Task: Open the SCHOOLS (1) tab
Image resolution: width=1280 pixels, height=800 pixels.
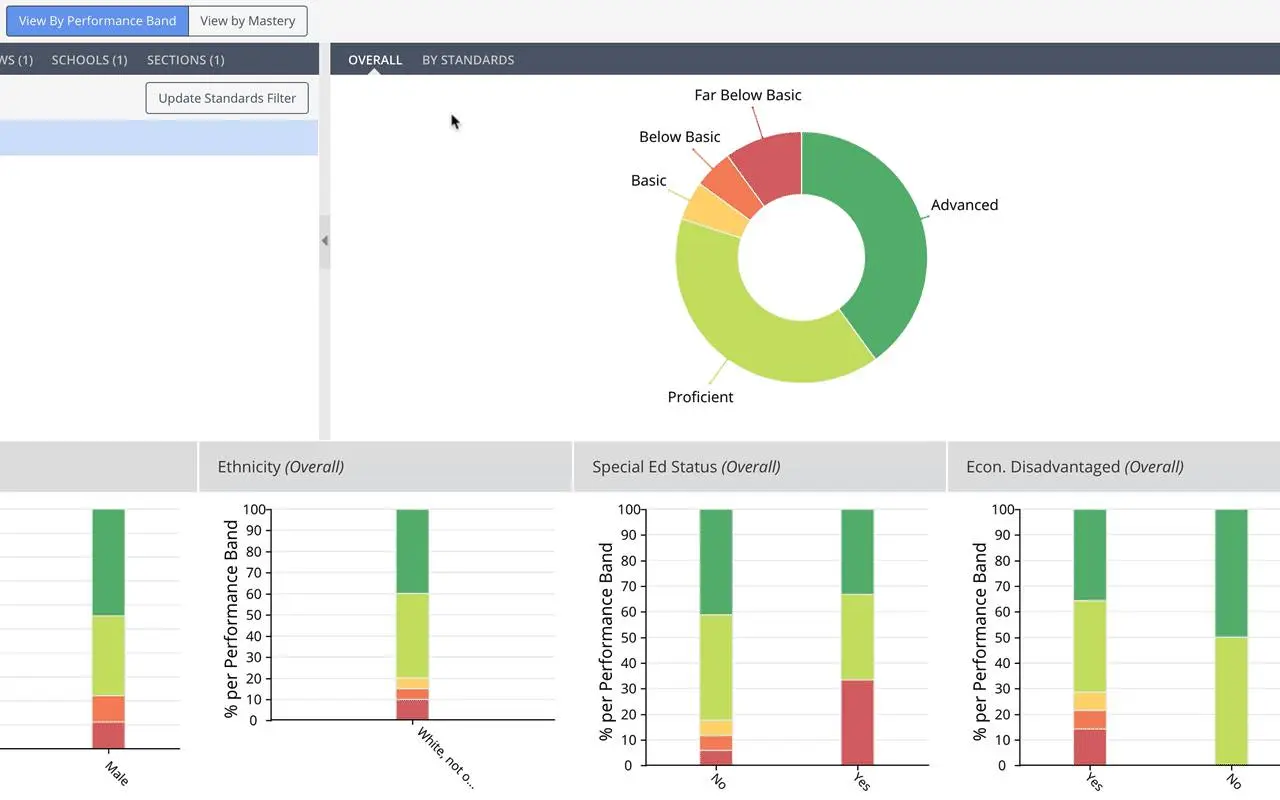Action: coord(89,60)
